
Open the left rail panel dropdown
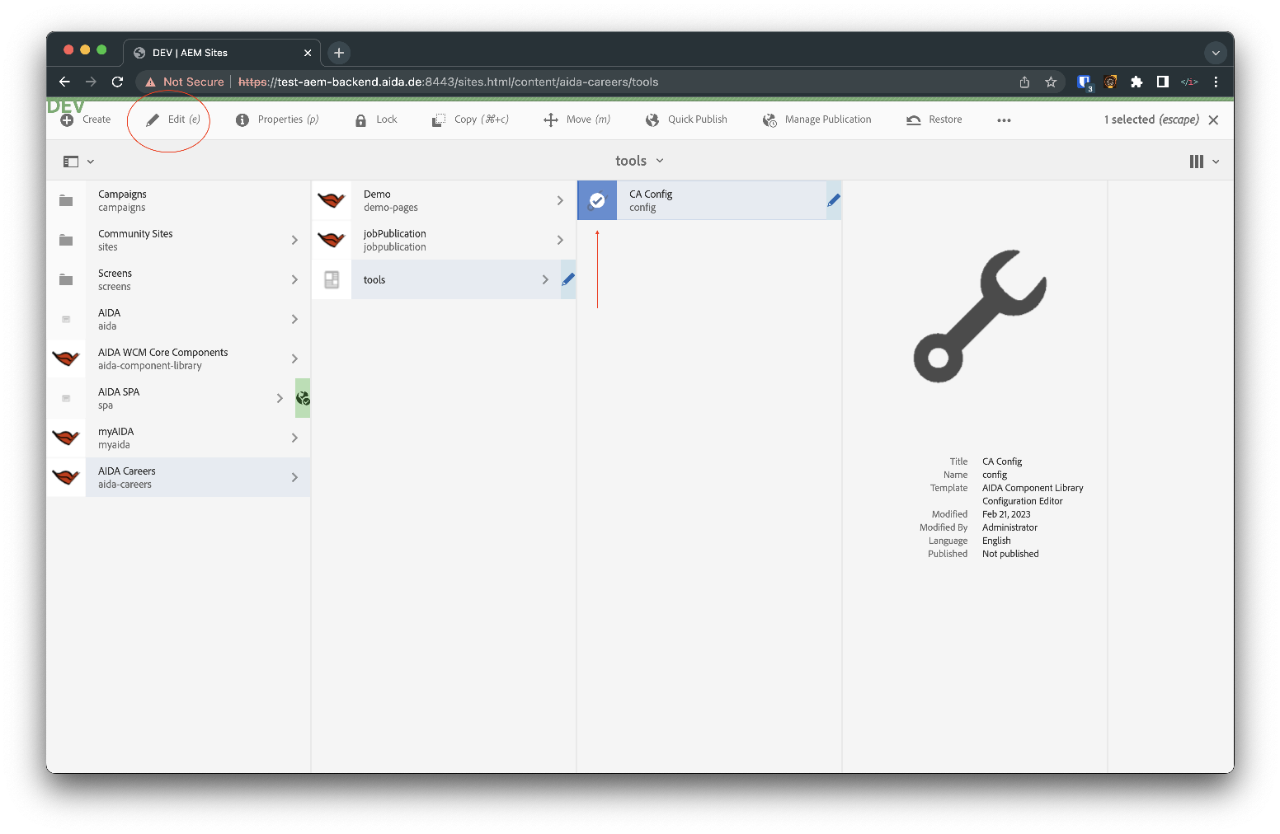point(78,161)
